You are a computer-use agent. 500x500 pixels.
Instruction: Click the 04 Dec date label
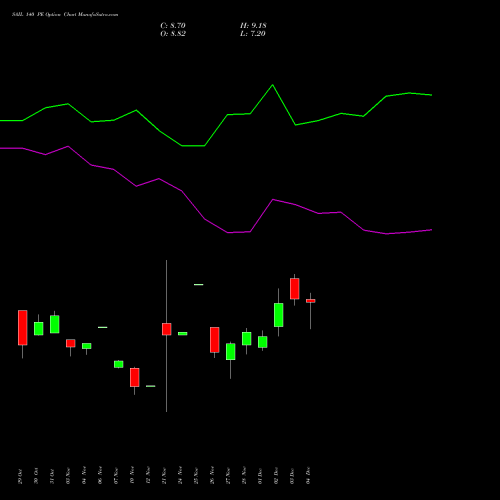click(x=308, y=476)
